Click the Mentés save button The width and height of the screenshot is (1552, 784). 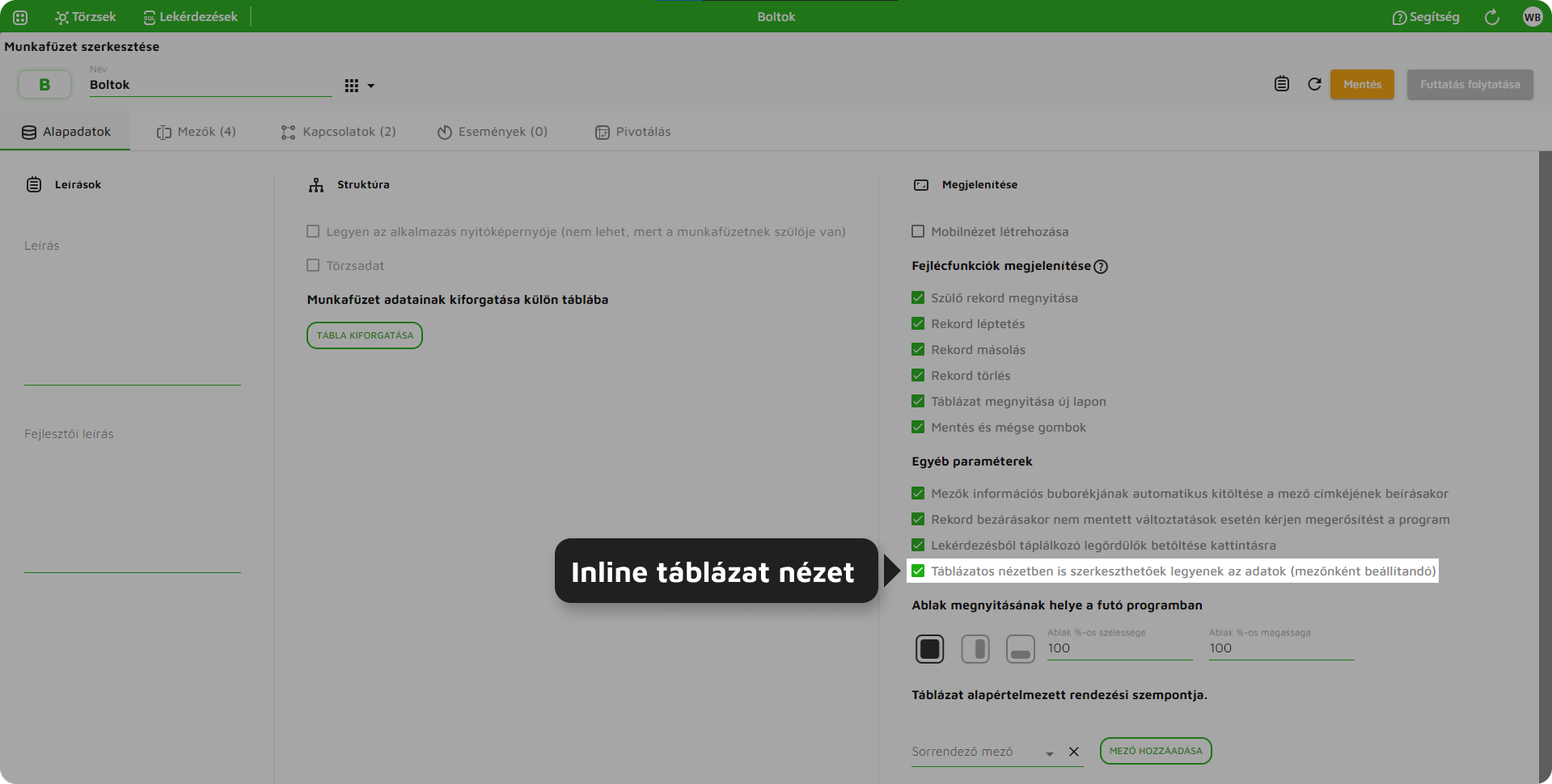[1362, 84]
